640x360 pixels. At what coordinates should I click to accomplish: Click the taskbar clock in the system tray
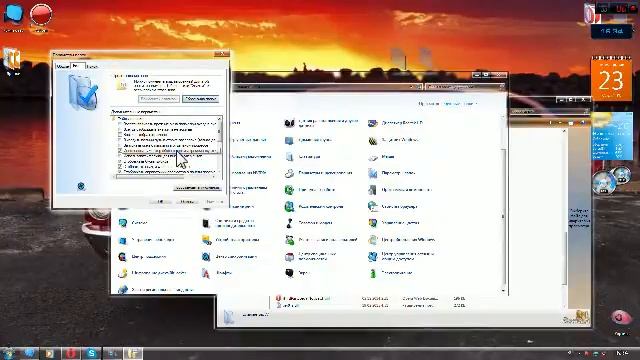coord(622,353)
